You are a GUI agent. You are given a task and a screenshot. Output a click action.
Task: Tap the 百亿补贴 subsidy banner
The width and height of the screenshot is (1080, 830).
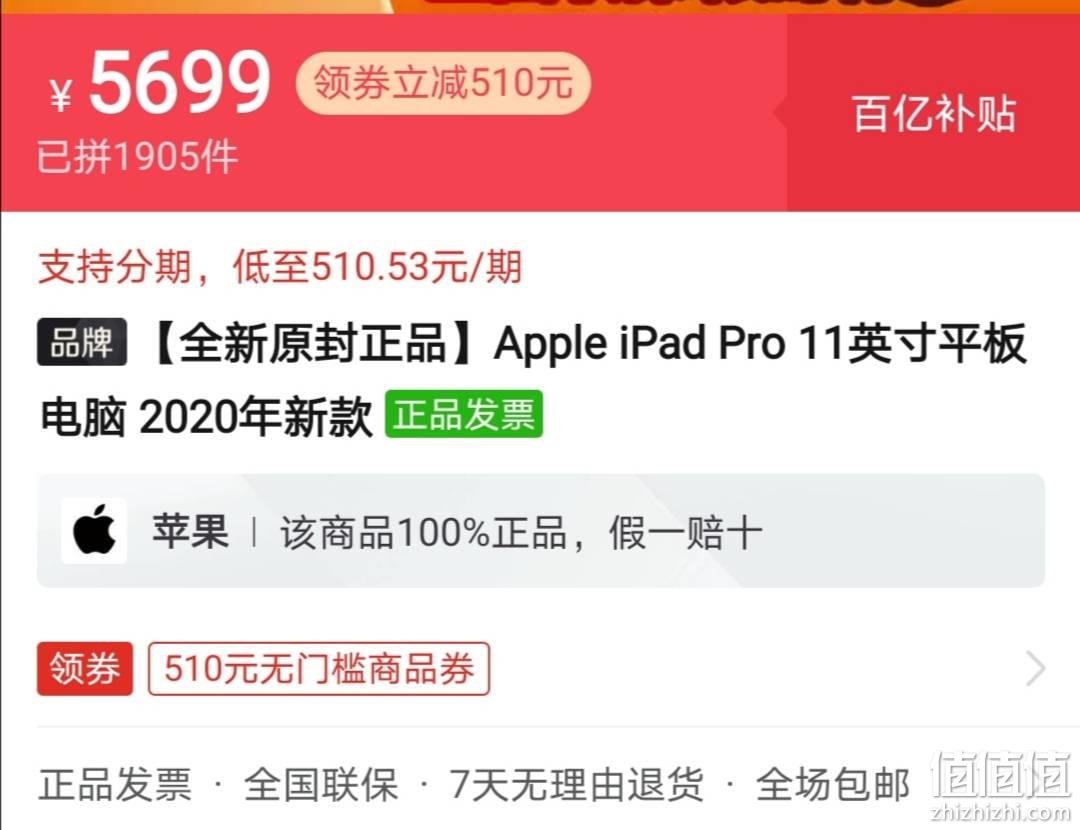933,113
